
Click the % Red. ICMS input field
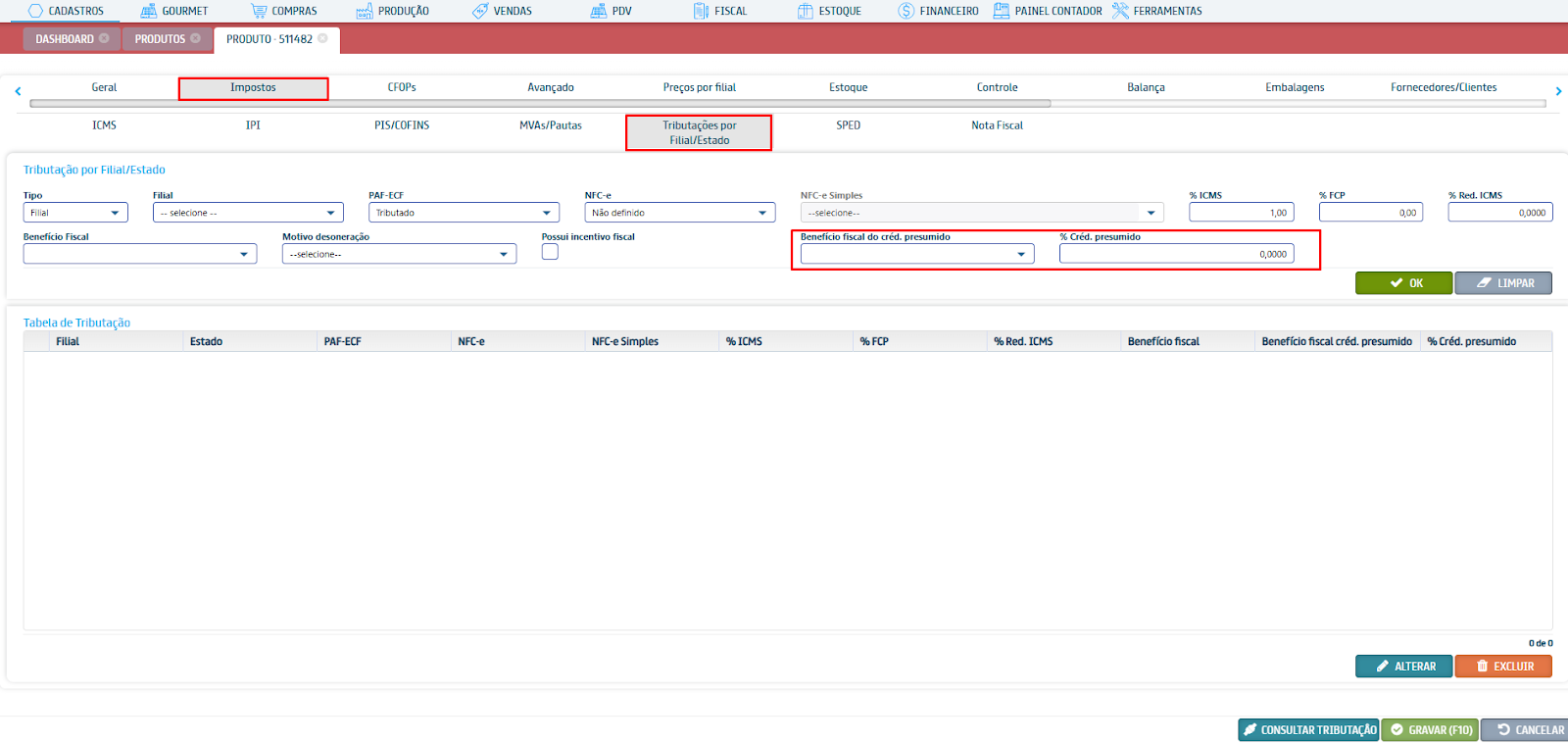point(1500,213)
